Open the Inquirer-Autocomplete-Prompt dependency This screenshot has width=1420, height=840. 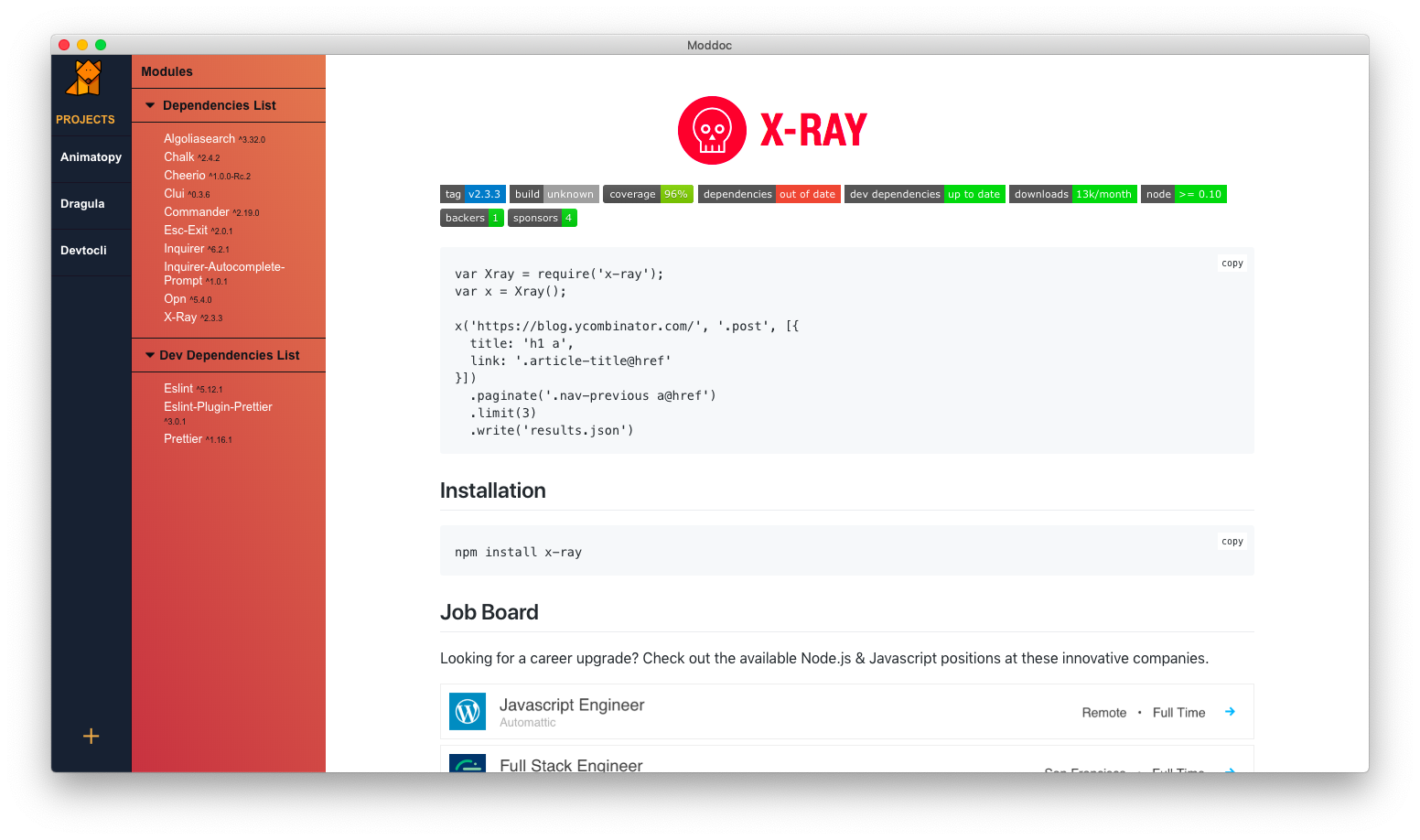(x=224, y=274)
